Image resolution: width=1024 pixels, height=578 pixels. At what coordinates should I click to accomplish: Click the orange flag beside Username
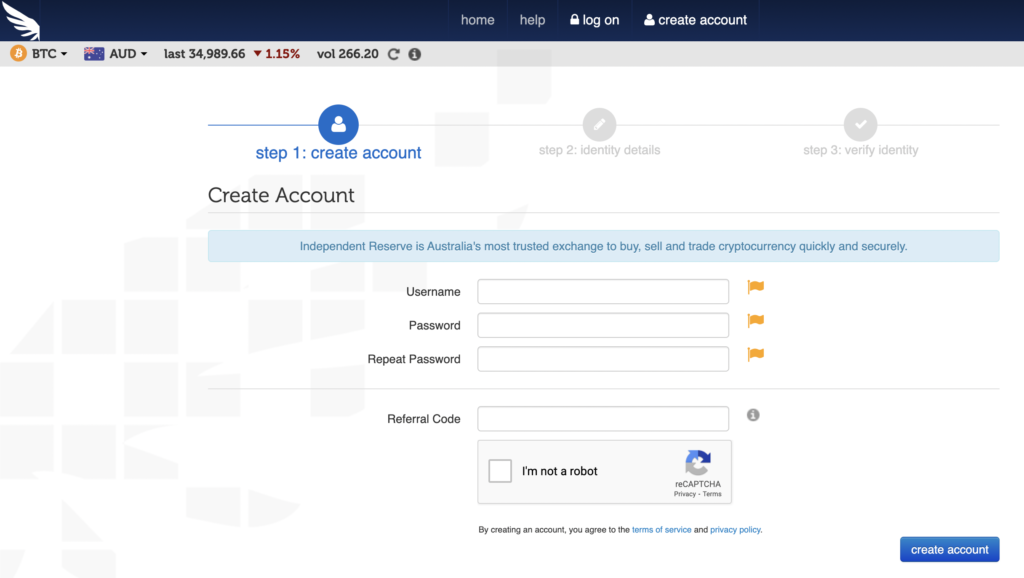tap(756, 287)
